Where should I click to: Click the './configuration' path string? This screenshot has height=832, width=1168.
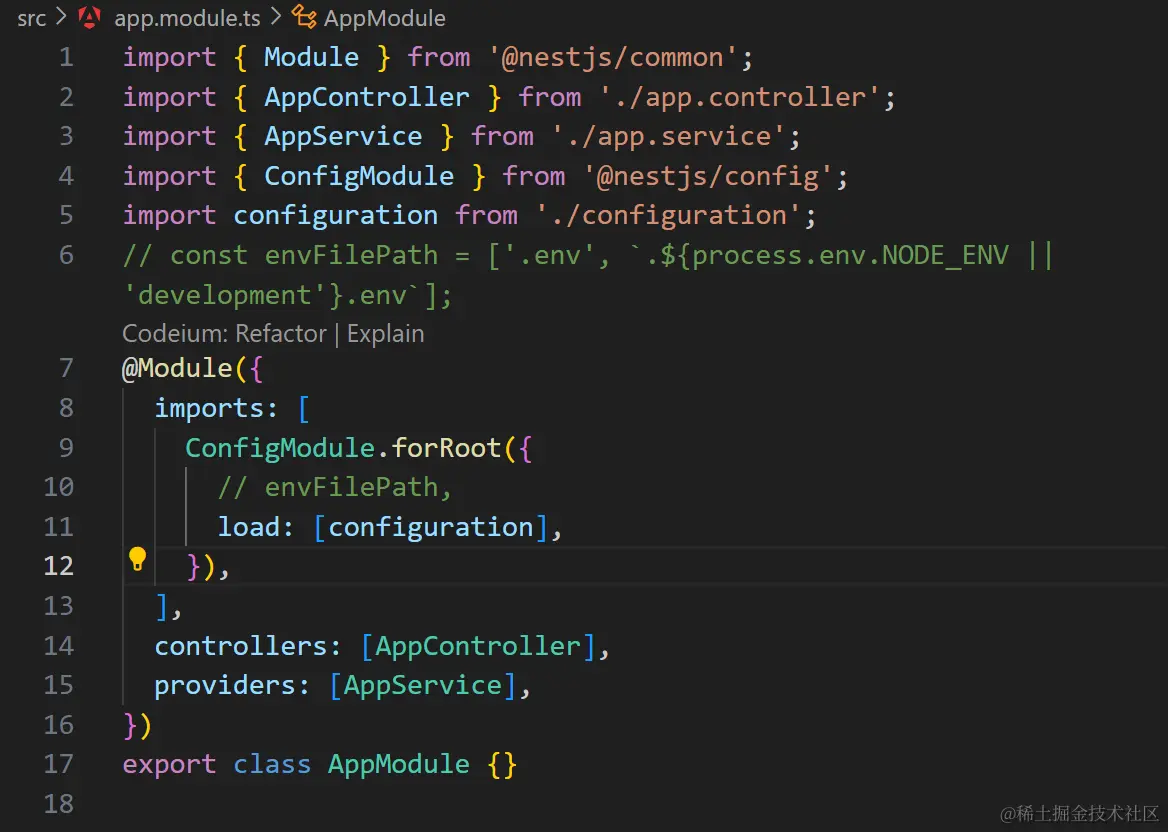click(x=668, y=216)
